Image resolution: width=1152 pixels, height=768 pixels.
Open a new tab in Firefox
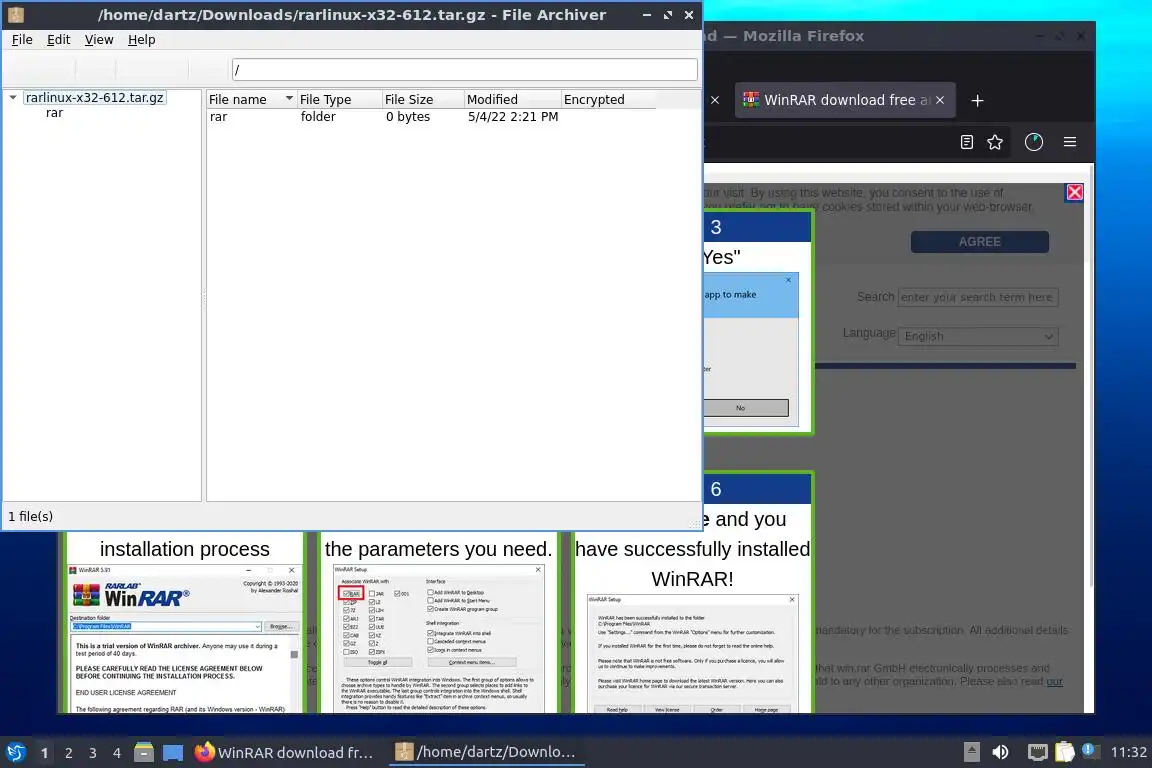976,101
